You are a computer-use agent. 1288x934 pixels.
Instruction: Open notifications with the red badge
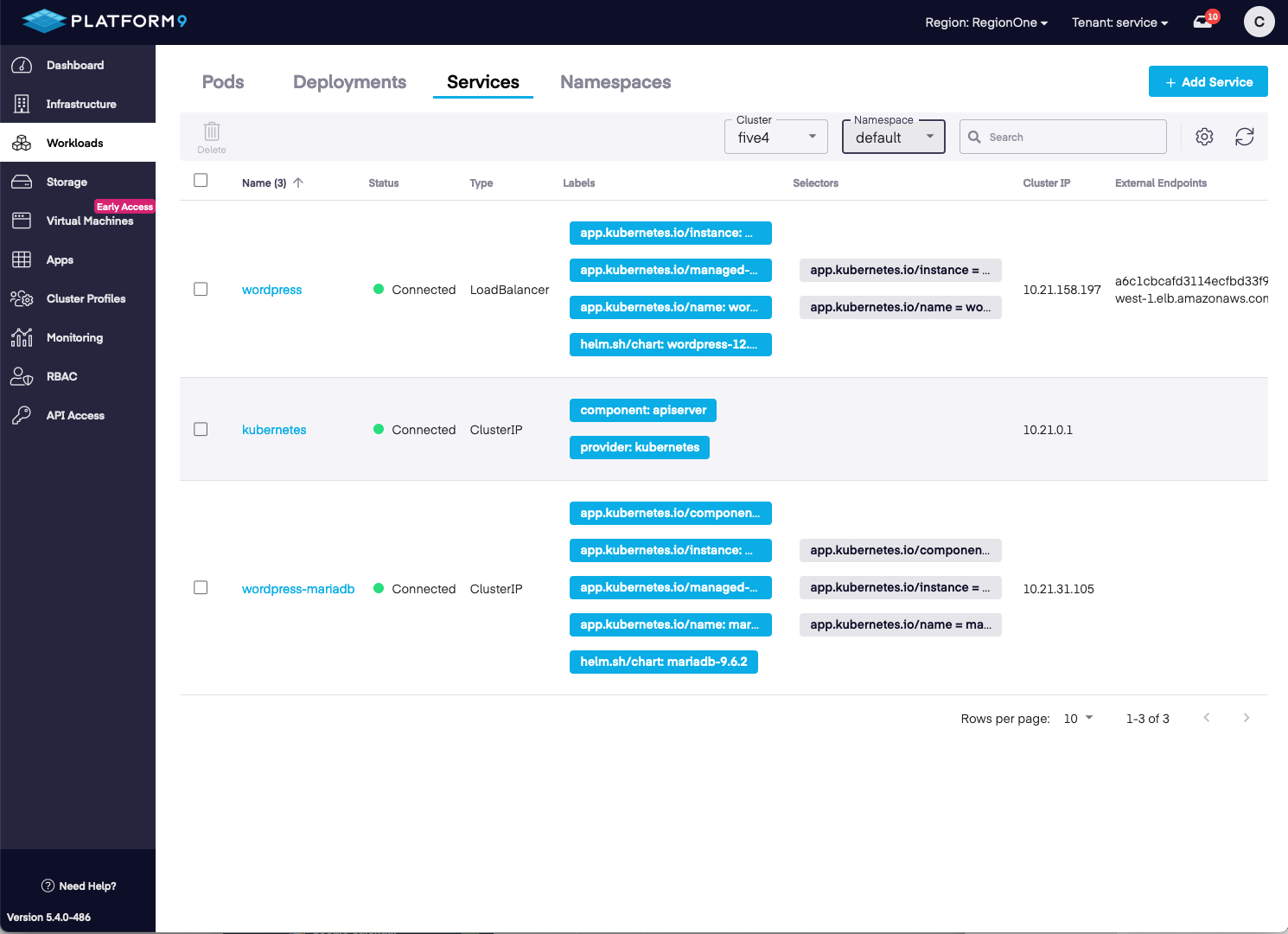click(1204, 22)
